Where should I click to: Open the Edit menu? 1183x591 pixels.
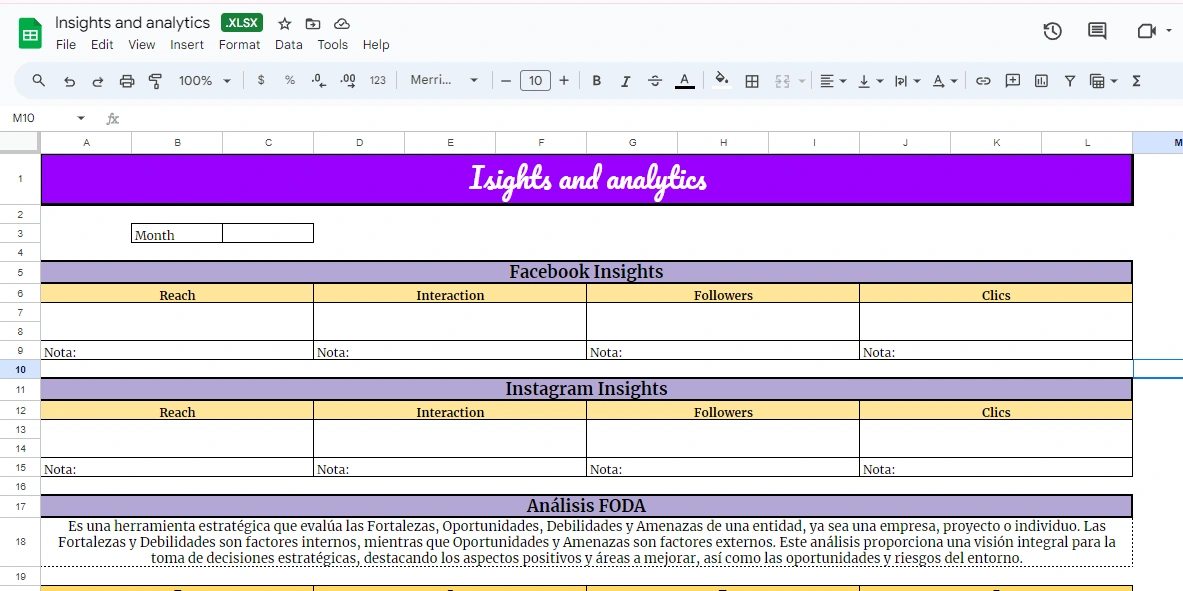pos(102,45)
